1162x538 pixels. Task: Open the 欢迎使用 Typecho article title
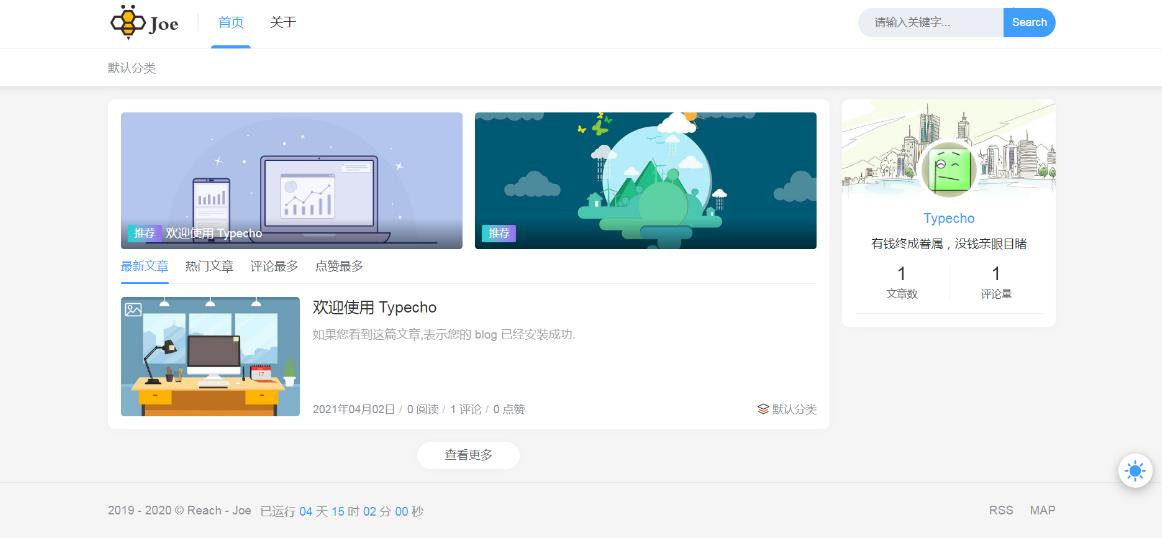click(374, 308)
